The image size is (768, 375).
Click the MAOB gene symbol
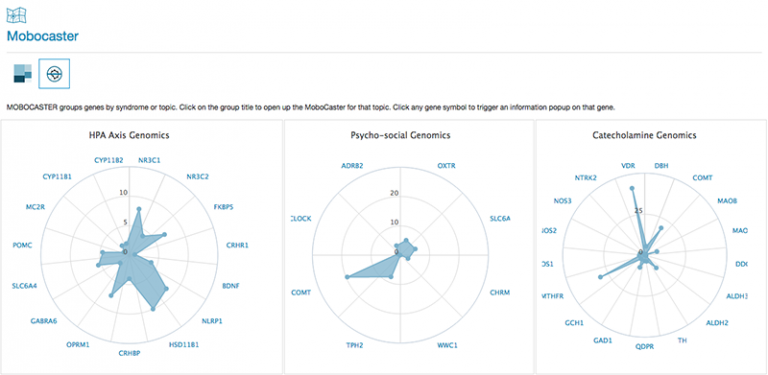pyautogui.click(x=727, y=201)
